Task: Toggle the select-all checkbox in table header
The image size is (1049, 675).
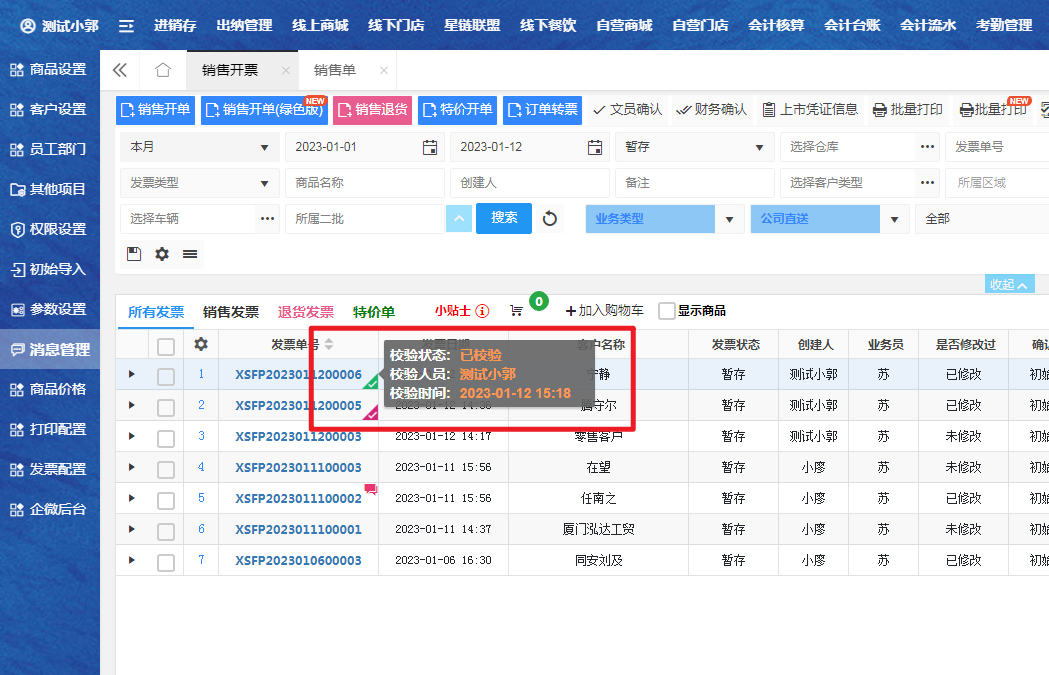Action: tap(166, 345)
